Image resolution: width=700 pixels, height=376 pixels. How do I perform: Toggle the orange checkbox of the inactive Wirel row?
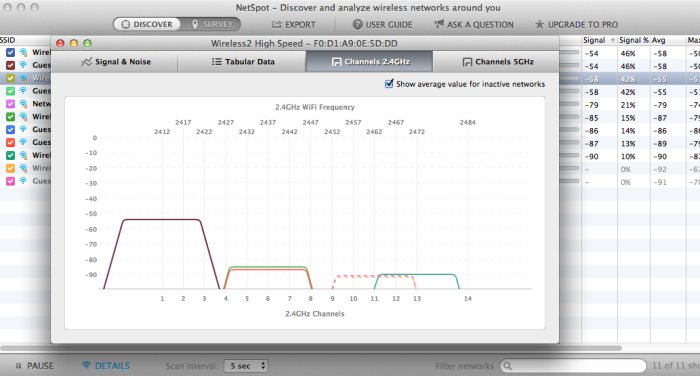(x=10, y=168)
